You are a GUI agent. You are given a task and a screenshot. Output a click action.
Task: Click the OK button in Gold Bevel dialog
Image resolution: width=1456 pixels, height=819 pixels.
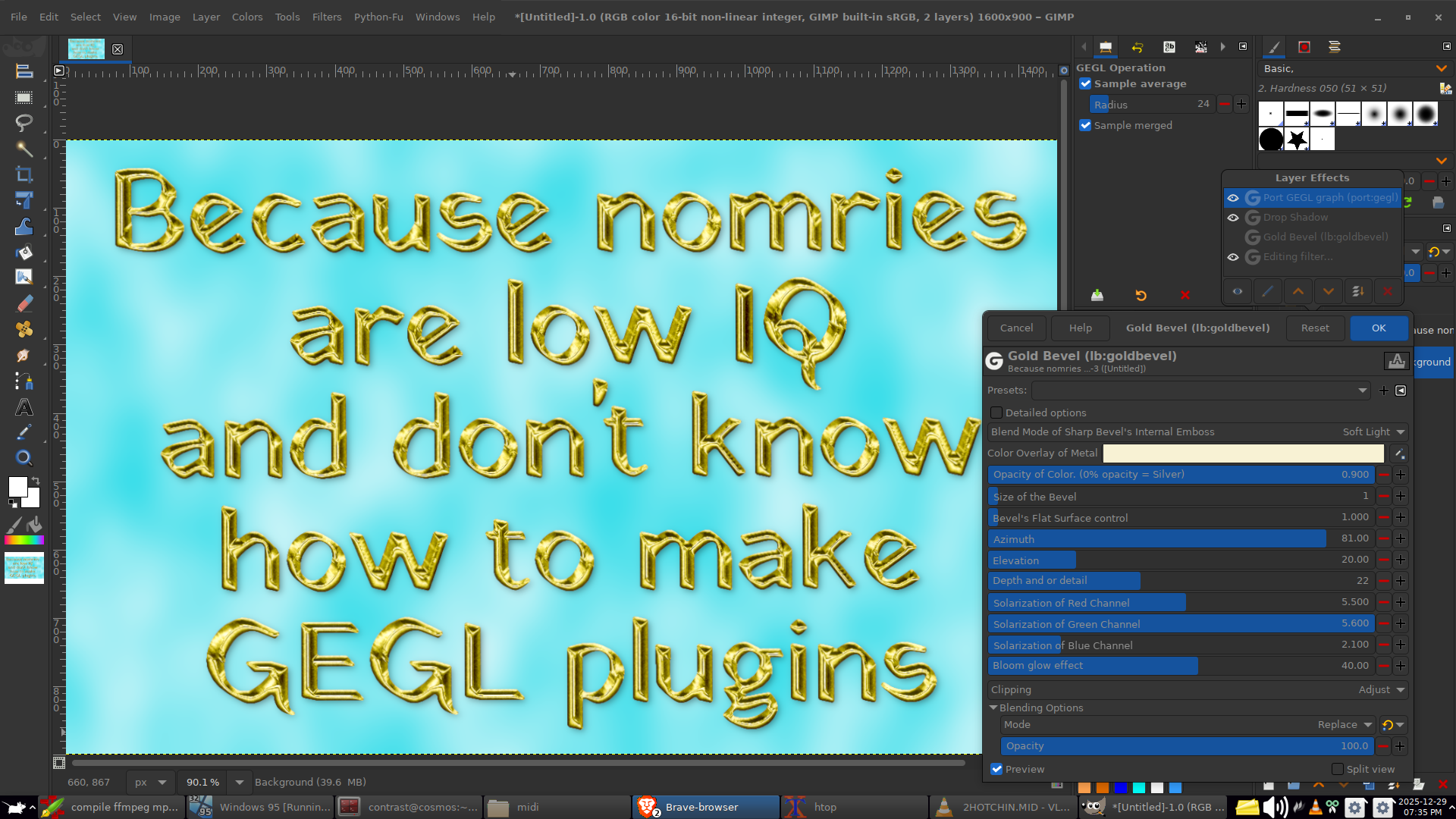(1378, 328)
